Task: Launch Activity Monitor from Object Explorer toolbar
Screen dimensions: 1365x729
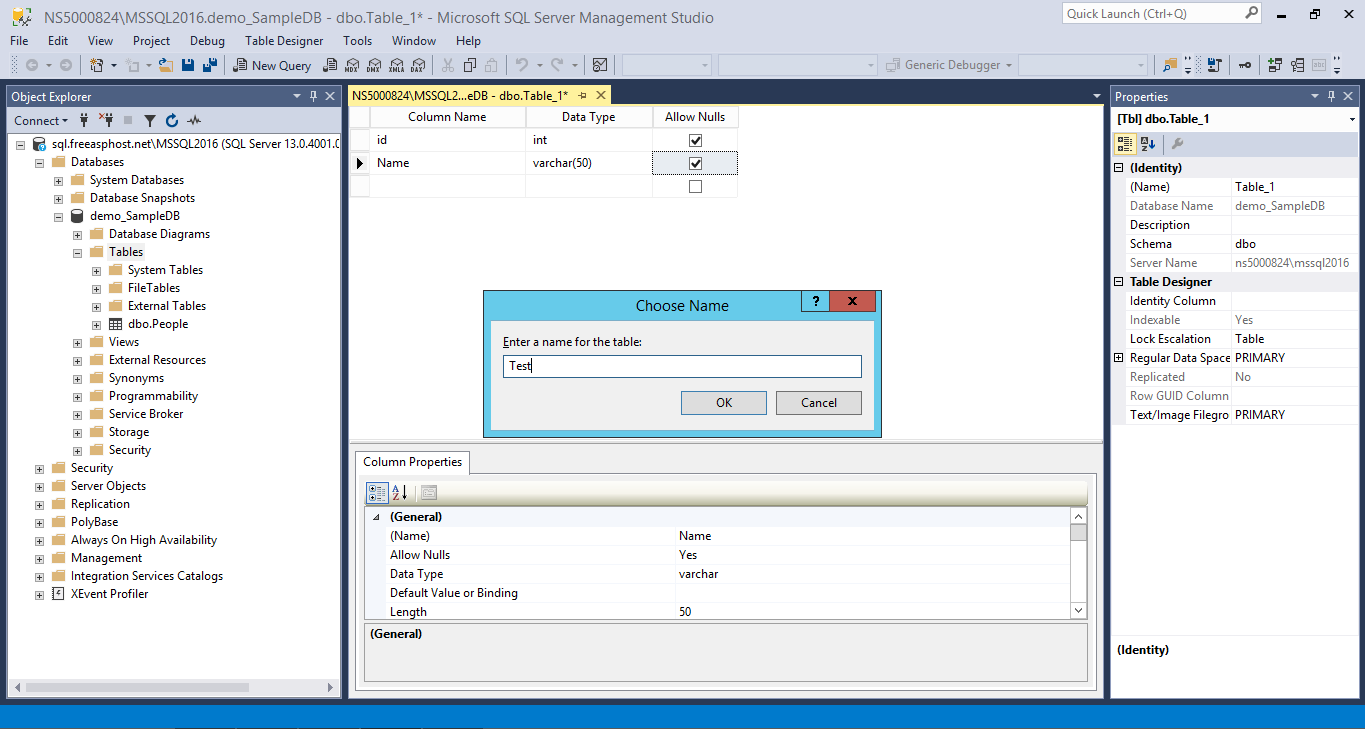Action: pos(193,119)
